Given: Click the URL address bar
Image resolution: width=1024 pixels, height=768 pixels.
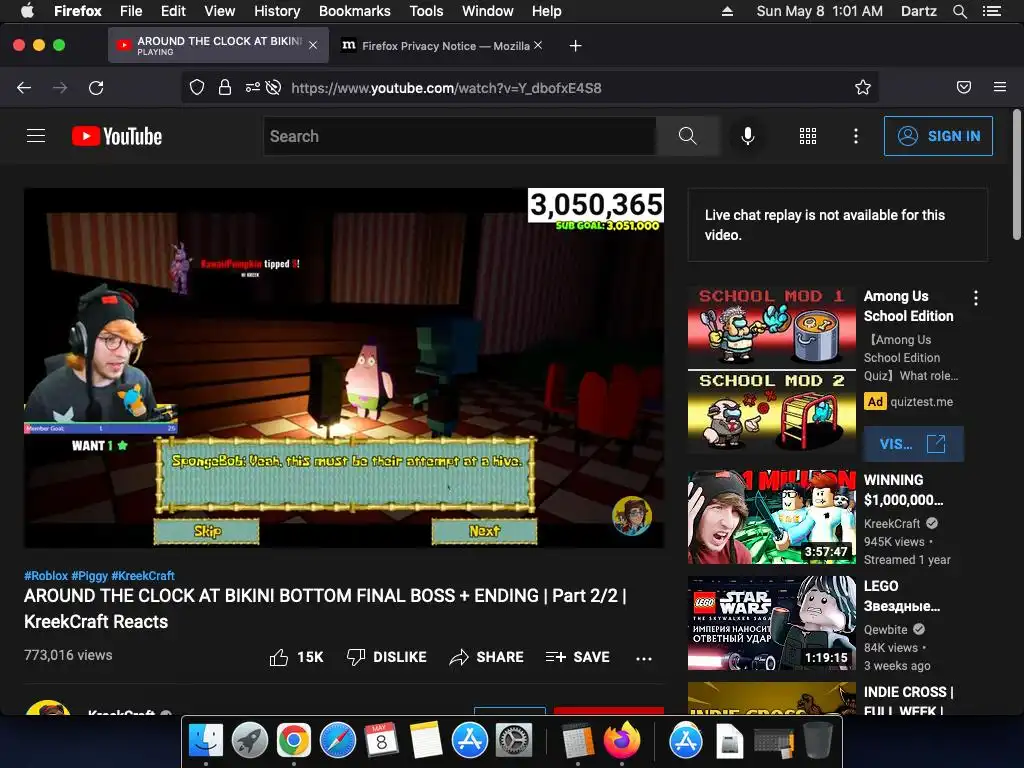Looking at the screenshot, I should pos(530,88).
